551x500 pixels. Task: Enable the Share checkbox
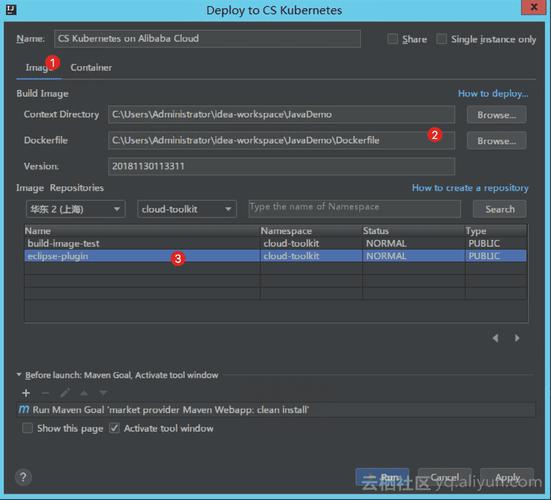click(x=392, y=39)
